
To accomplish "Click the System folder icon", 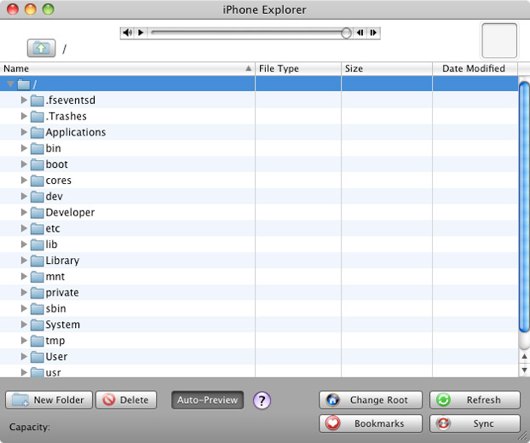I will [x=37, y=325].
